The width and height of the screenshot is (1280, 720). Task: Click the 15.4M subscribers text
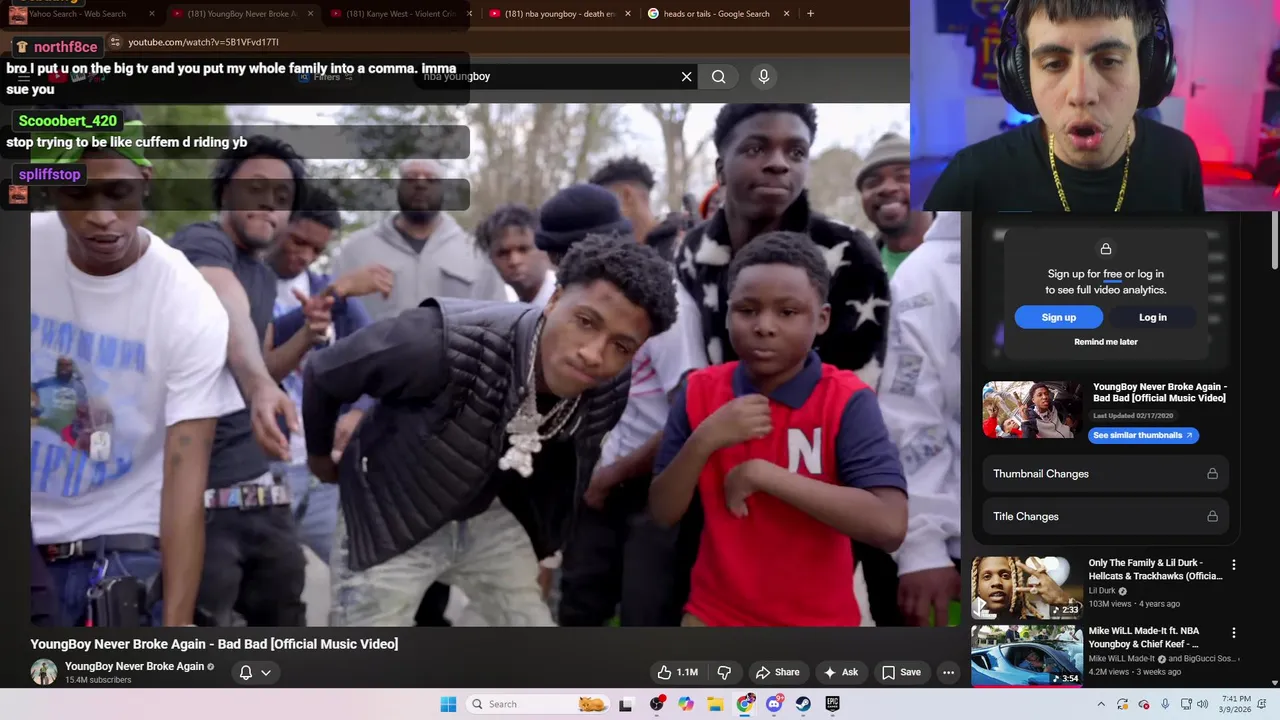98,680
